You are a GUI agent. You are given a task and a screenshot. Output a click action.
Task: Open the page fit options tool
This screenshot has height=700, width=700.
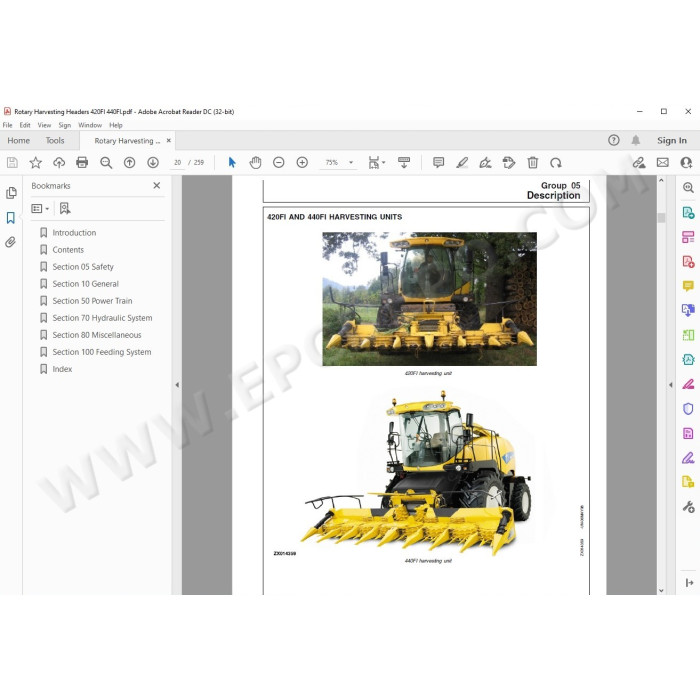coord(376,162)
